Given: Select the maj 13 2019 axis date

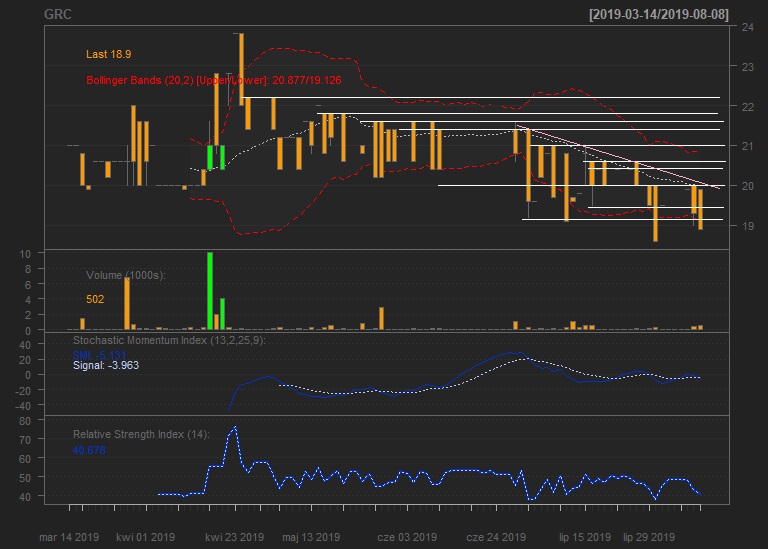Looking at the screenshot, I should (x=310, y=536).
